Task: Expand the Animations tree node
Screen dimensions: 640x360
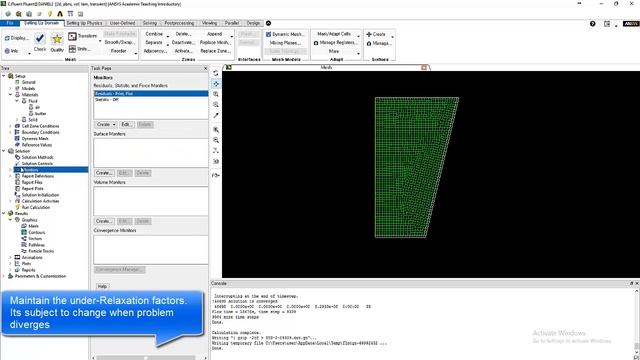Action: click(10, 258)
